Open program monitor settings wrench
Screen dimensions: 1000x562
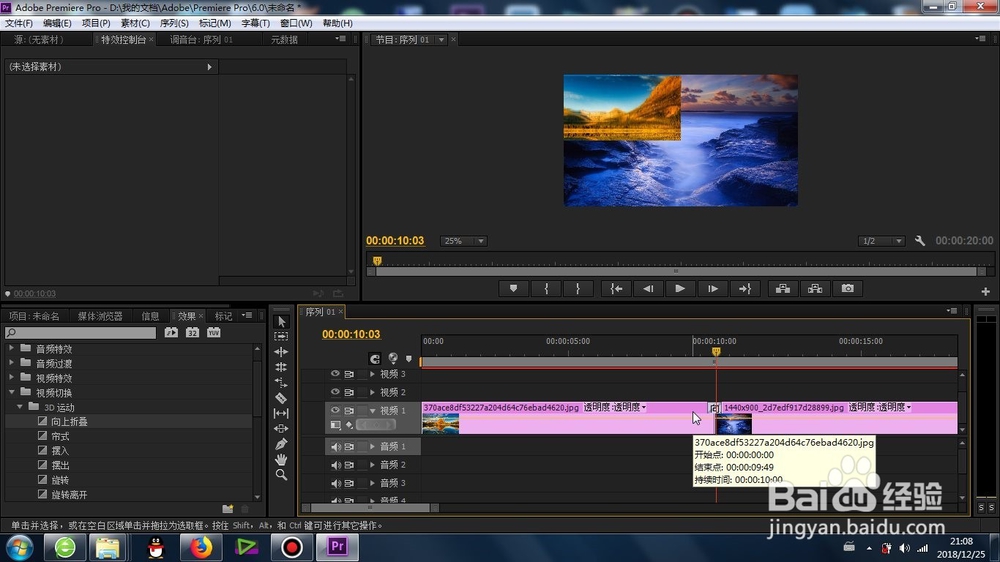coord(920,240)
